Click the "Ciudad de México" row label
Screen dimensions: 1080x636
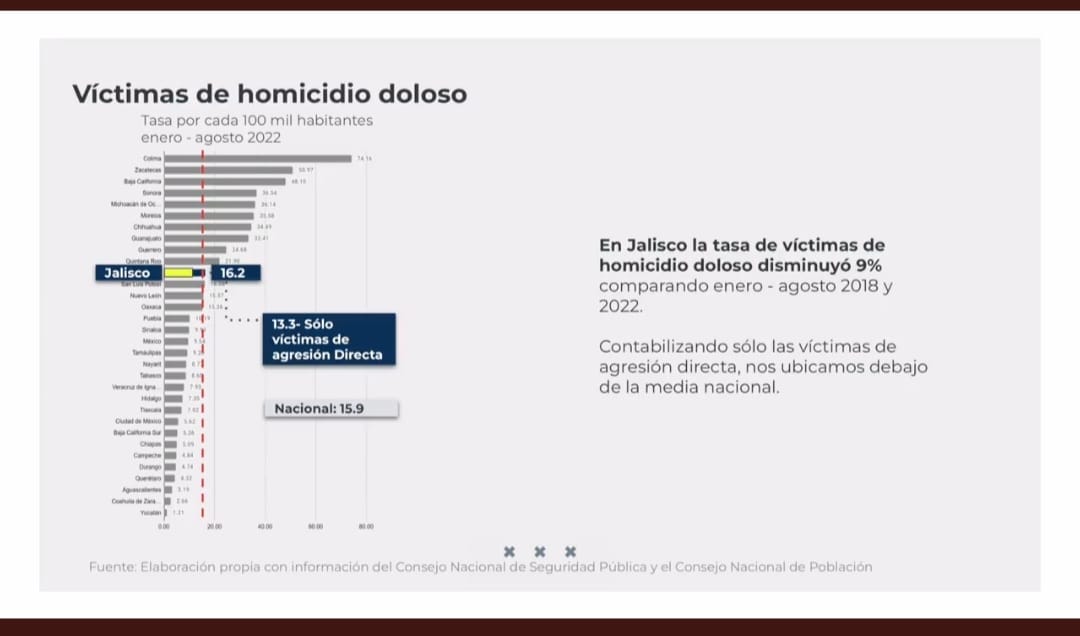pos(138,421)
